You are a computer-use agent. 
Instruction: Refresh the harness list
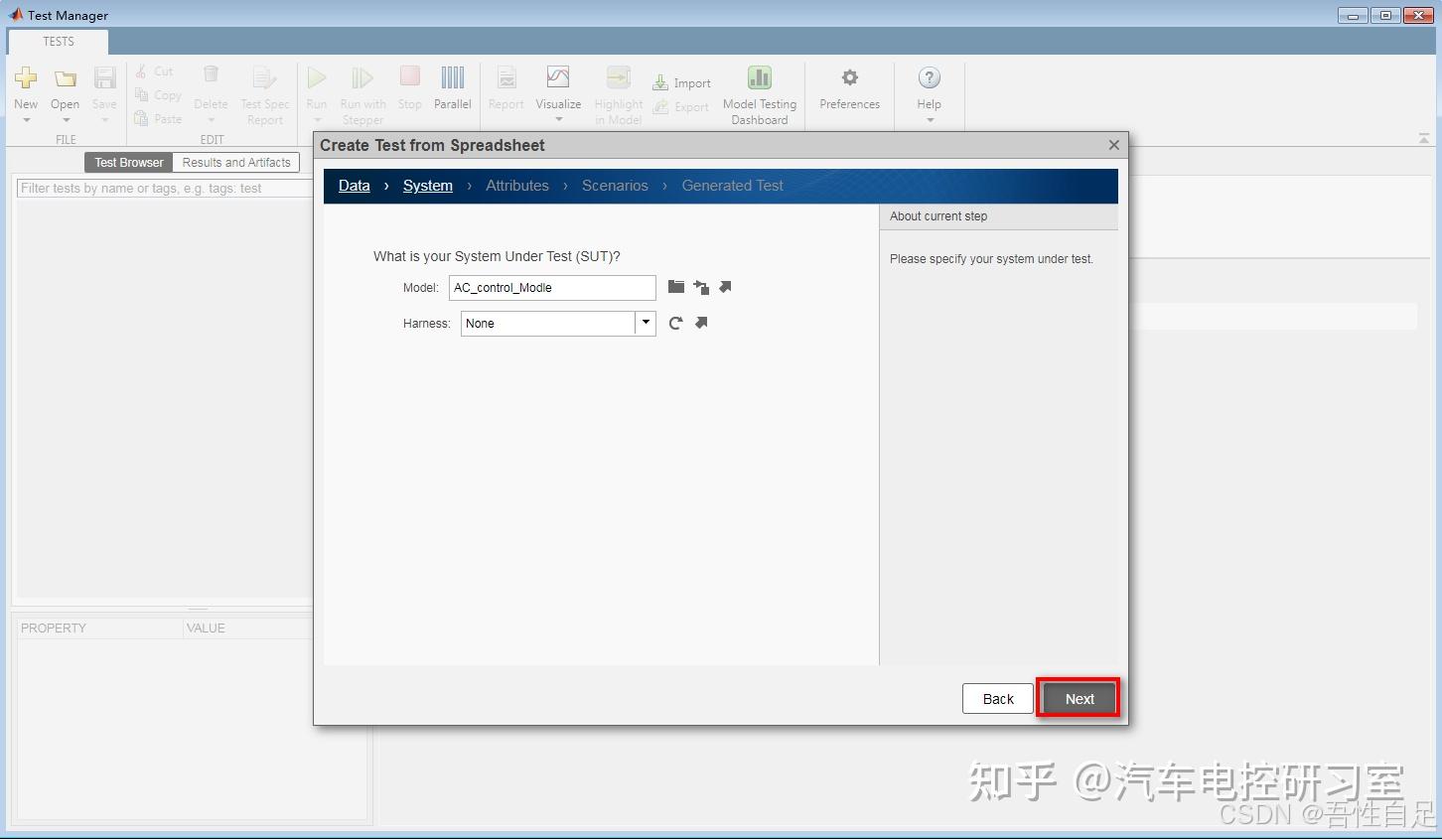click(676, 322)
